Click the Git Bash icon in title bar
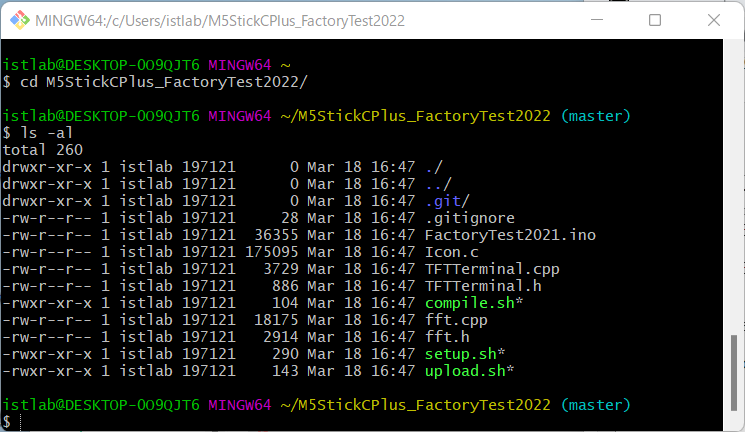This screenshot has width=745, height=432. pos(18,20)
